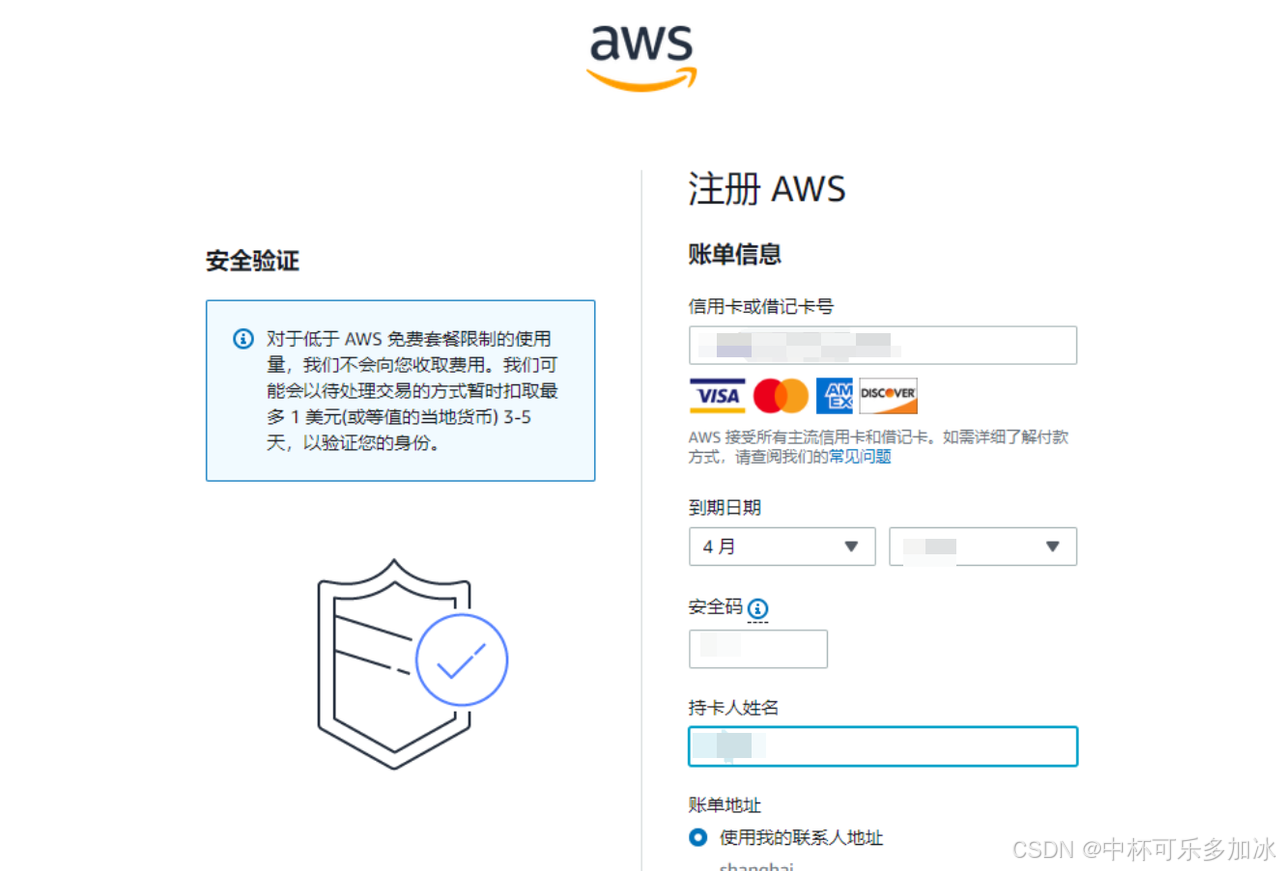Open the 常见问题 link
1280x871 pixels.
click(860, 457)
